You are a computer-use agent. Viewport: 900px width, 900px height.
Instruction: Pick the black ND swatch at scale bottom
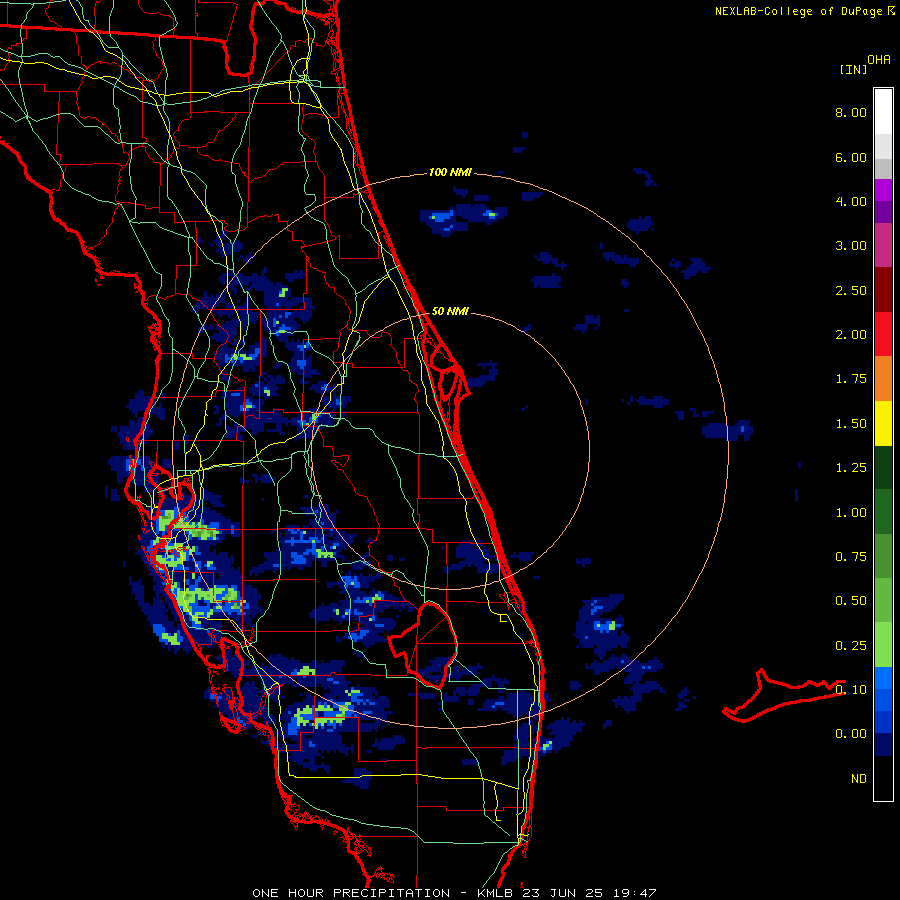pyautogui.click(x=883, y=778)
